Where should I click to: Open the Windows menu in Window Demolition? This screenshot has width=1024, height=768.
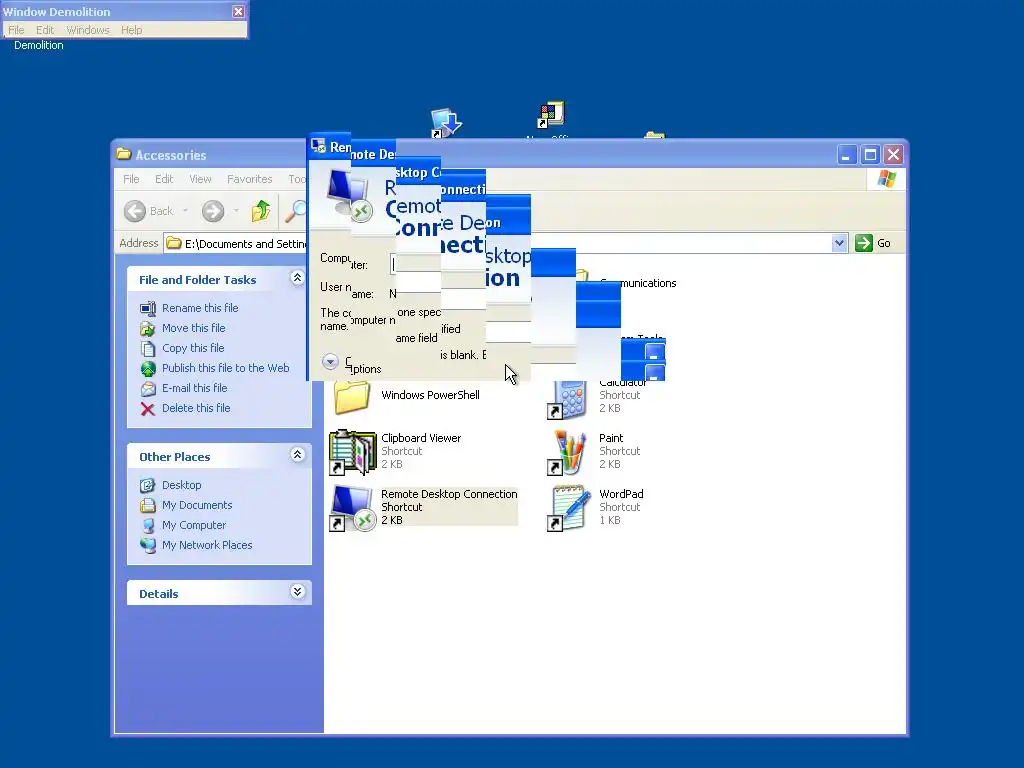tap(88, 30)
